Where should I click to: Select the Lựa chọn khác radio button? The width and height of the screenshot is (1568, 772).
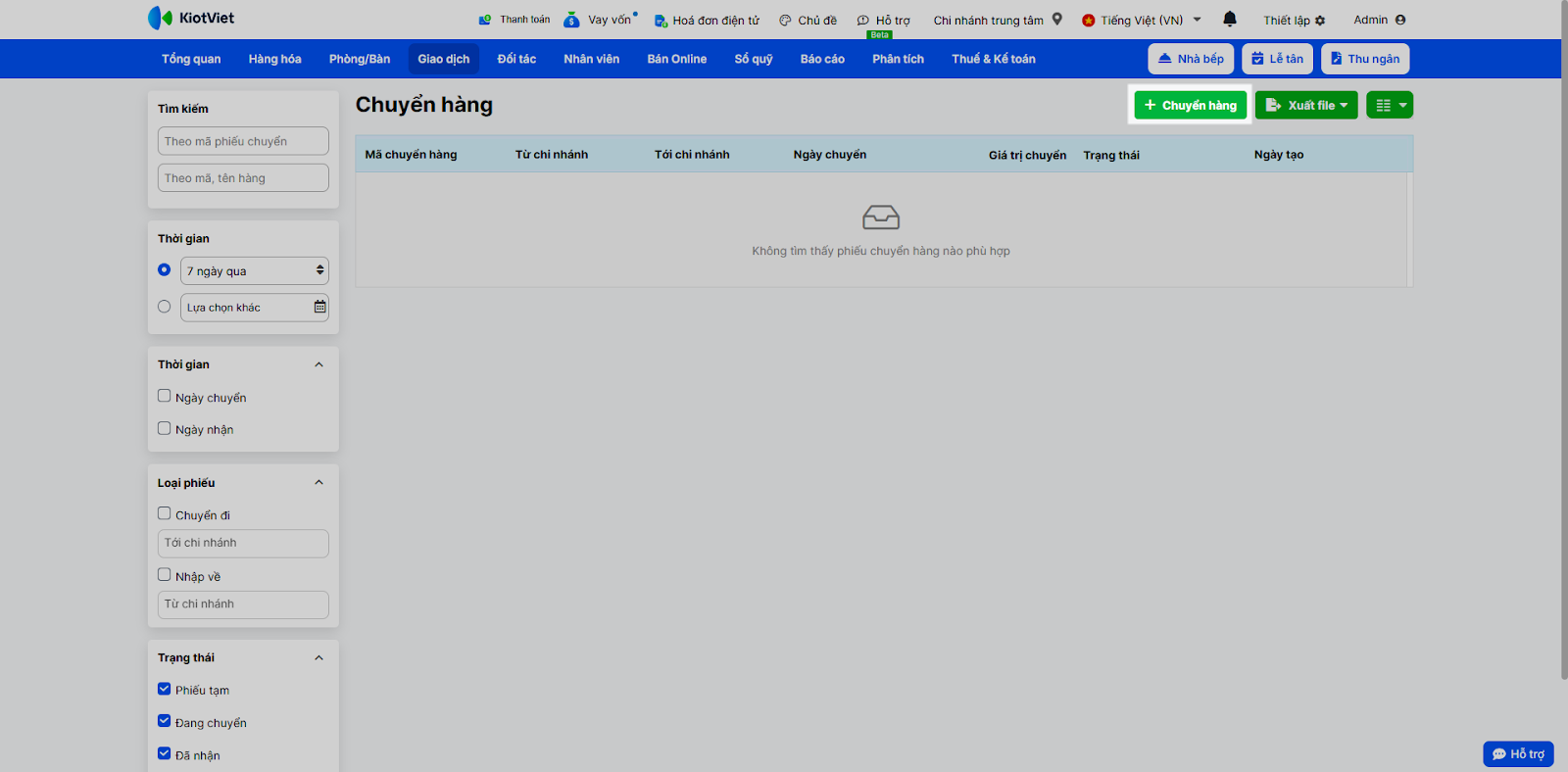[165, 307]
